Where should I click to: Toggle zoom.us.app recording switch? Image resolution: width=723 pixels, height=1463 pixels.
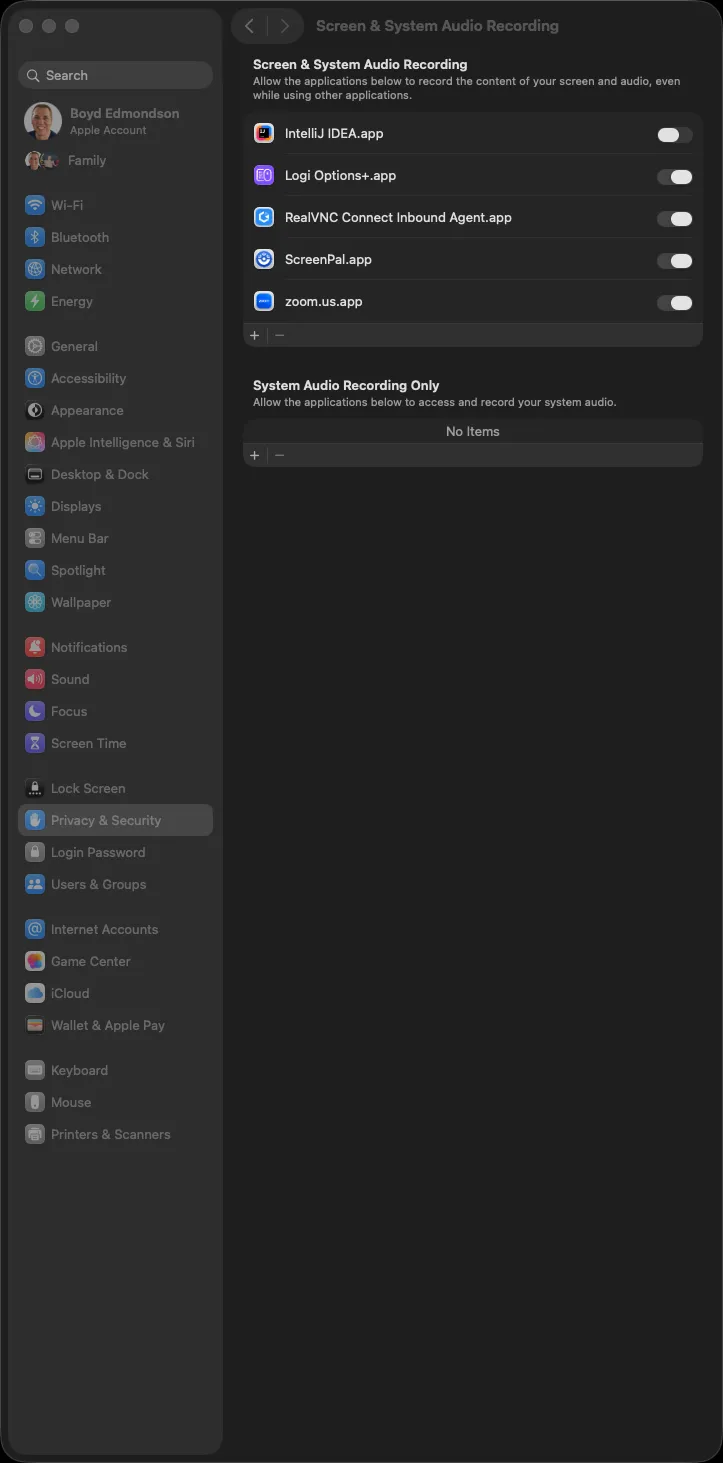click(x=674, y=303)
